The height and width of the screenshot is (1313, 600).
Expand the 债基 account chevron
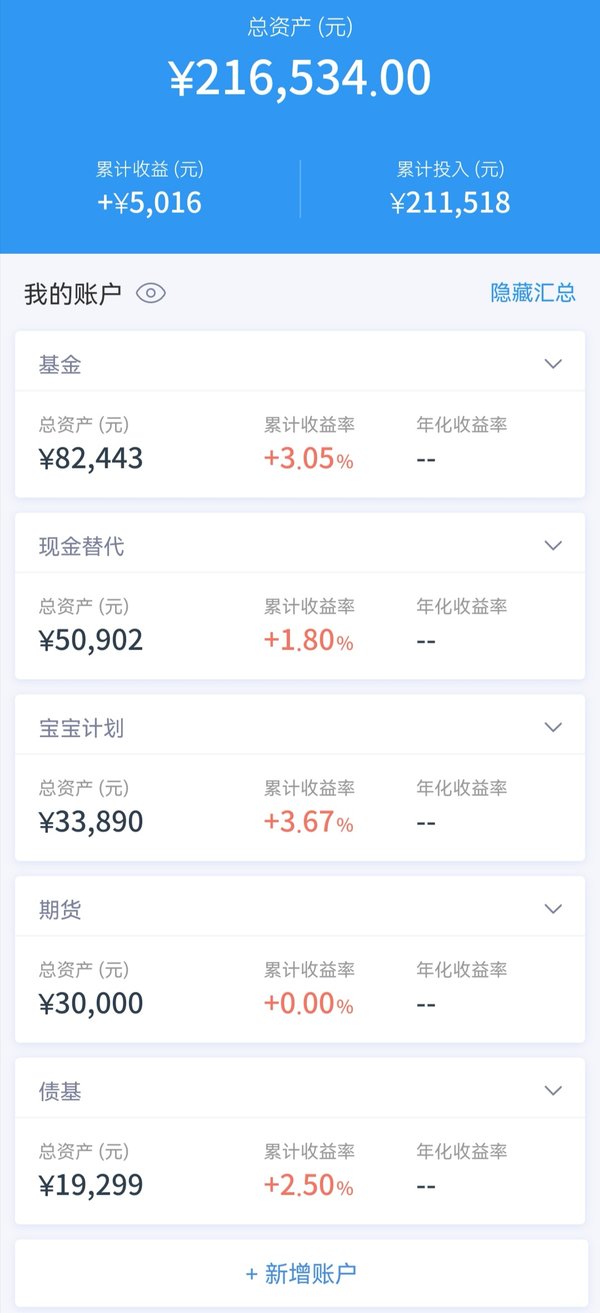554,1091
